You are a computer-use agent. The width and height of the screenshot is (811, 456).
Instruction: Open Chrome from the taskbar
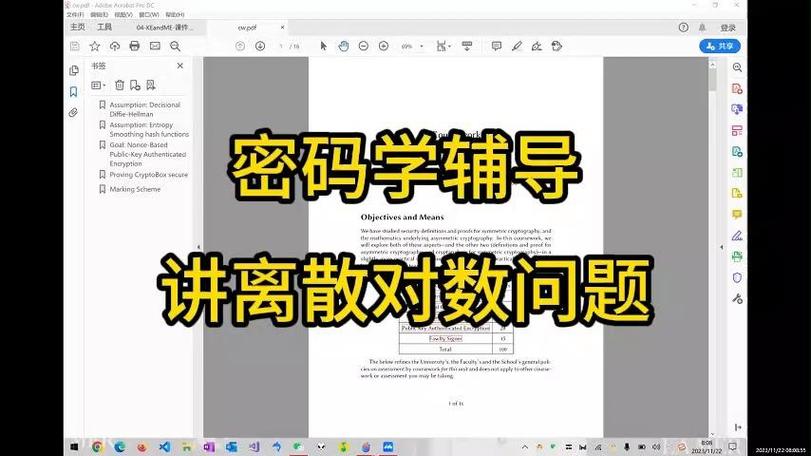coord(97,447)
